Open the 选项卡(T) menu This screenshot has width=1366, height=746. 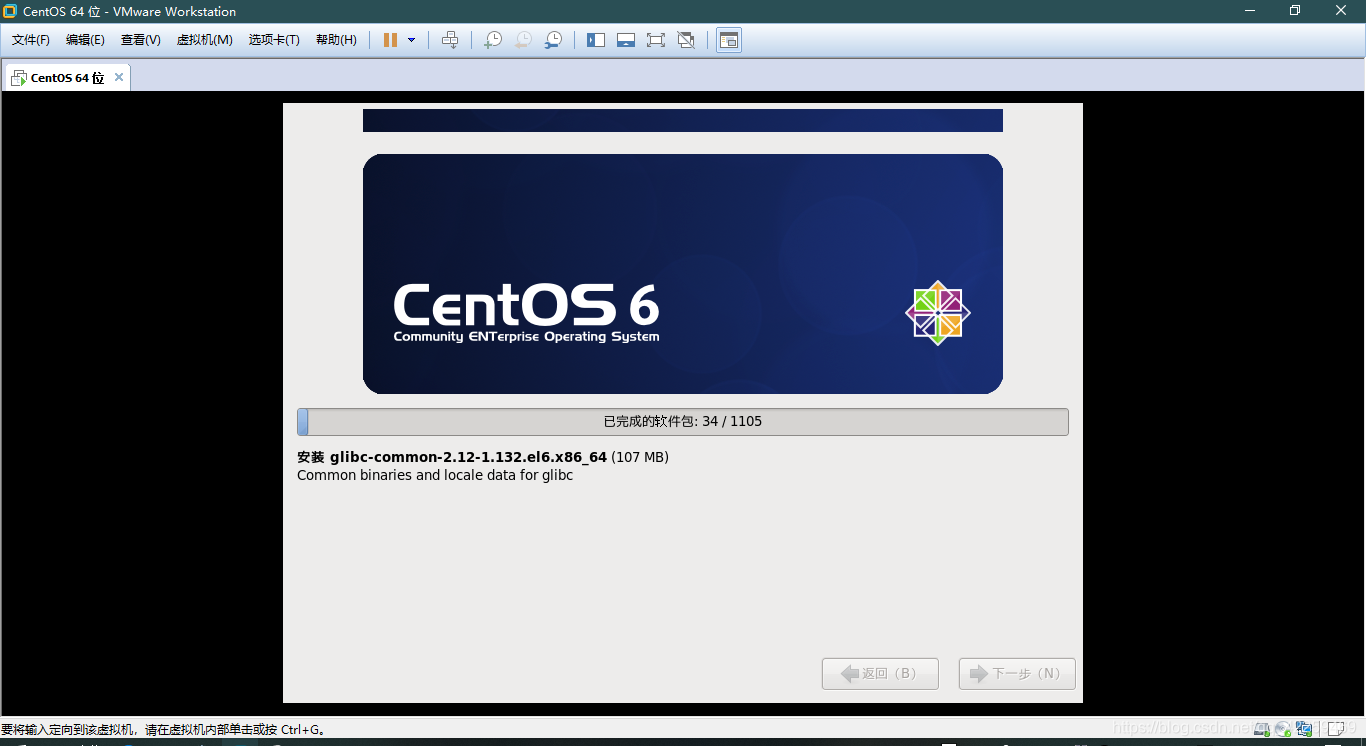274,40
